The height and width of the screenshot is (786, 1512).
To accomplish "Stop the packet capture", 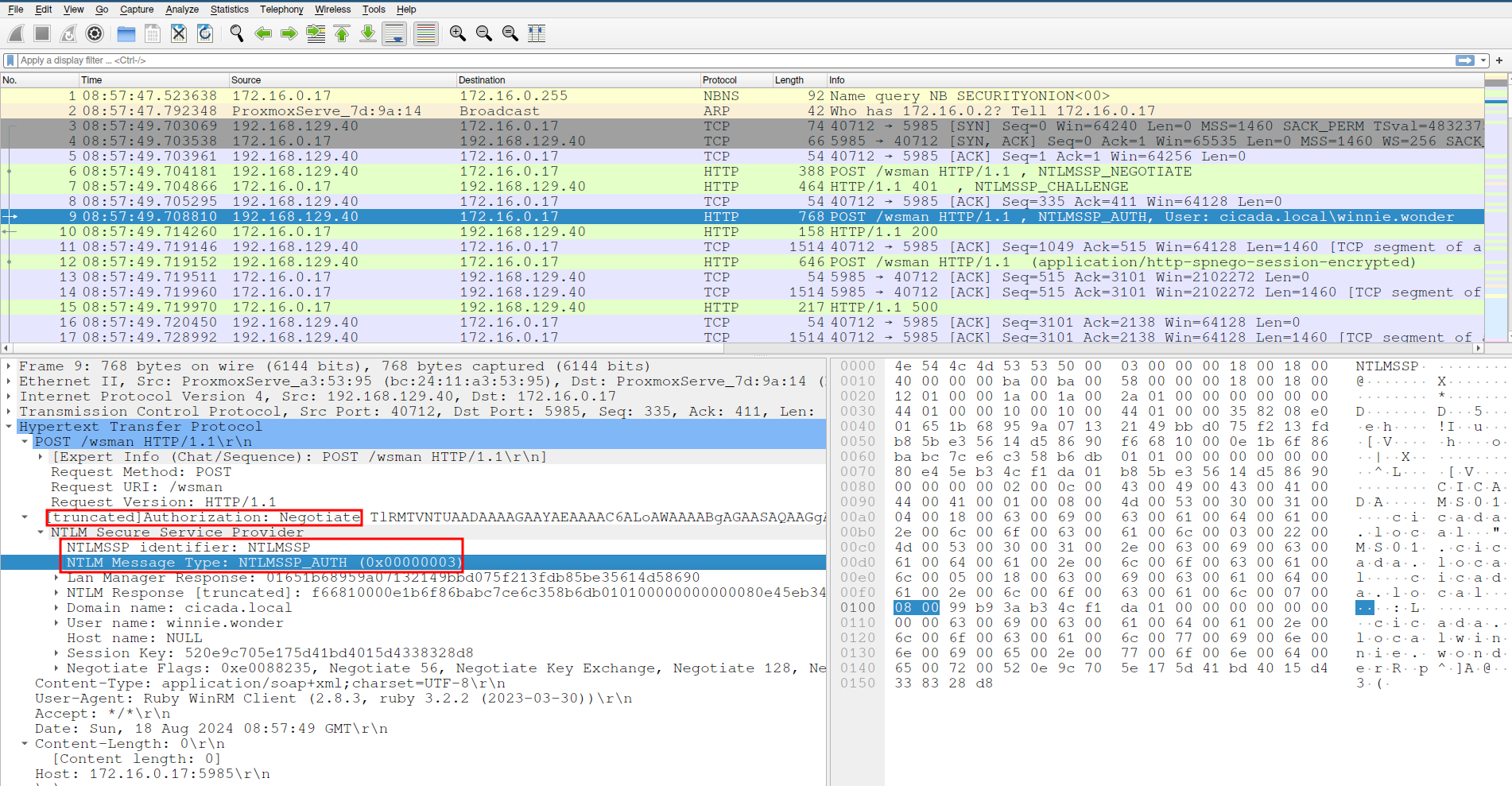I will click(x=42, y=33).
